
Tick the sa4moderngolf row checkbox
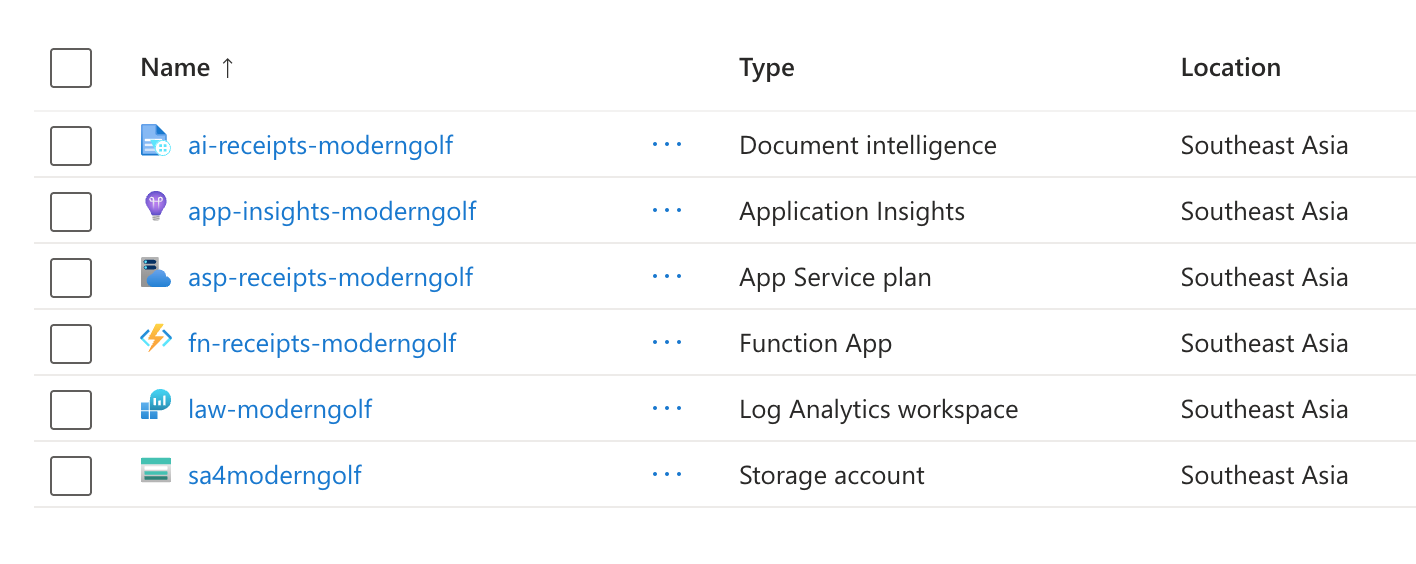click(x=71, y=476)
